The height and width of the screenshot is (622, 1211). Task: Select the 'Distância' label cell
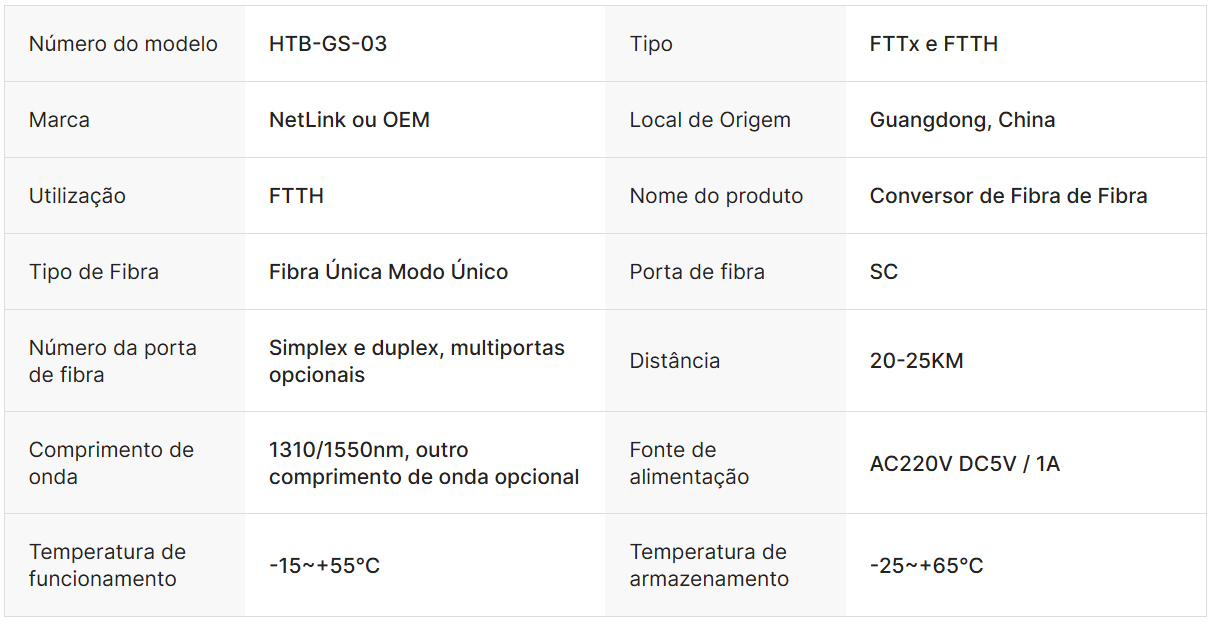pyautogui.click(x=675, y=361)
